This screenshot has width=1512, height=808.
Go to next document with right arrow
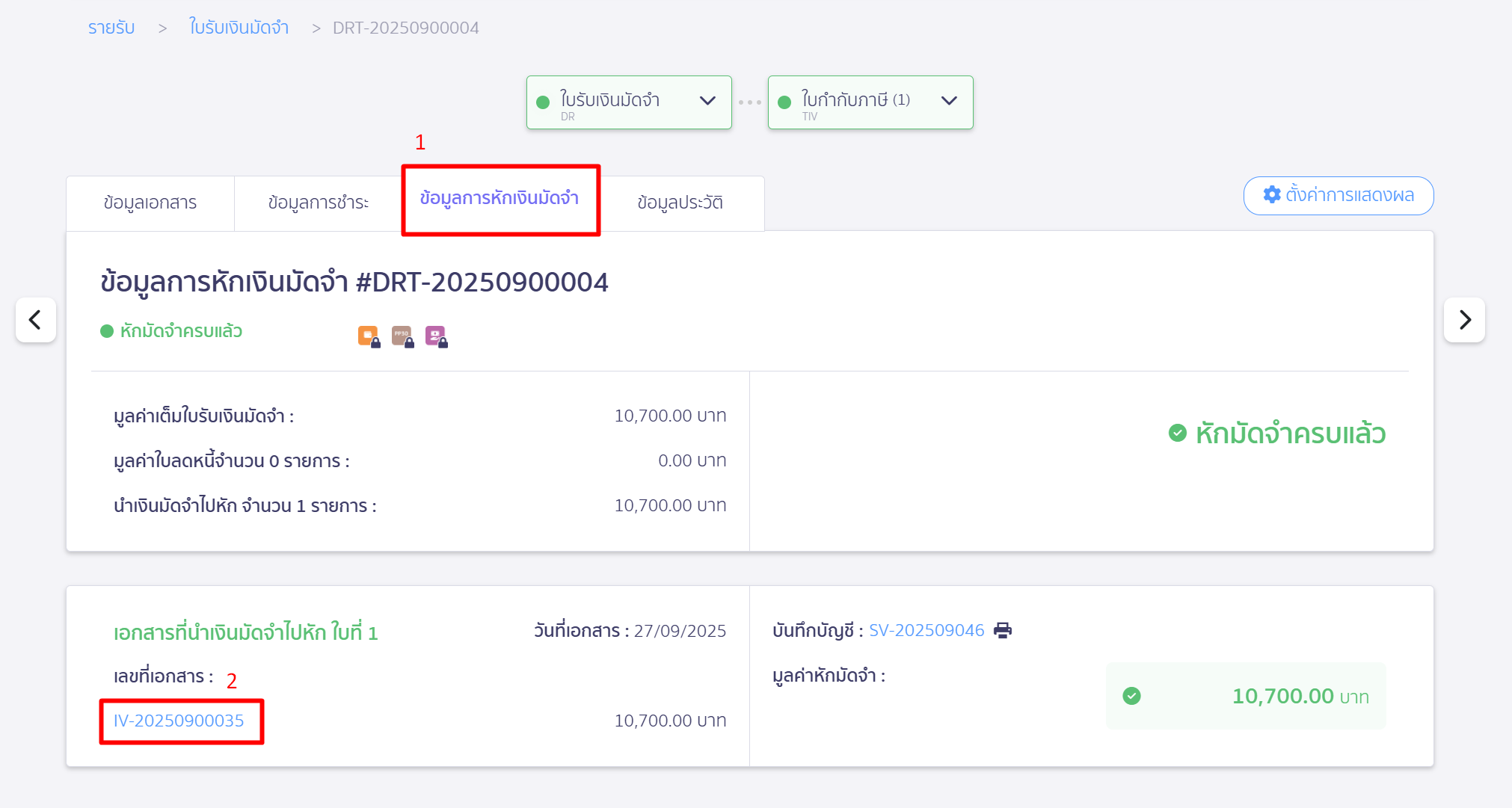click(x=1463, y=320)
